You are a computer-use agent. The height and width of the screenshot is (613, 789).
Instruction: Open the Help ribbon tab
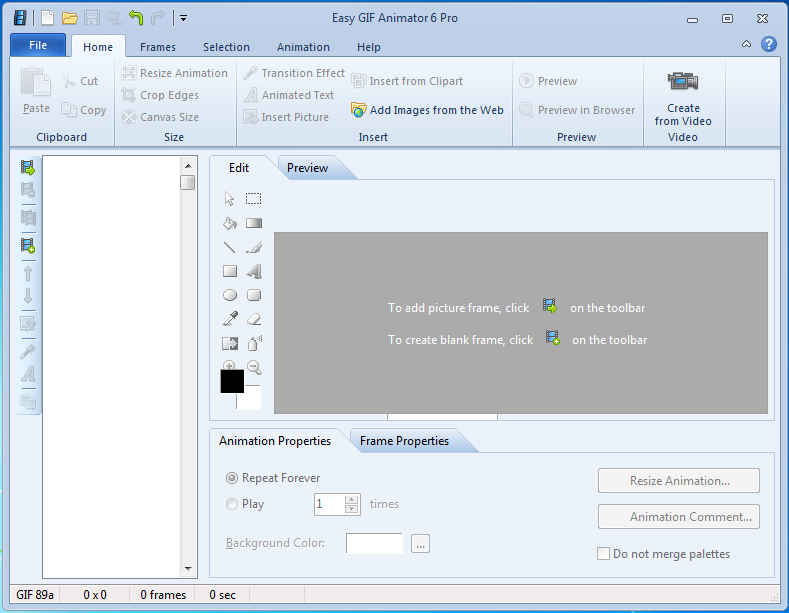tap(369, 47)
